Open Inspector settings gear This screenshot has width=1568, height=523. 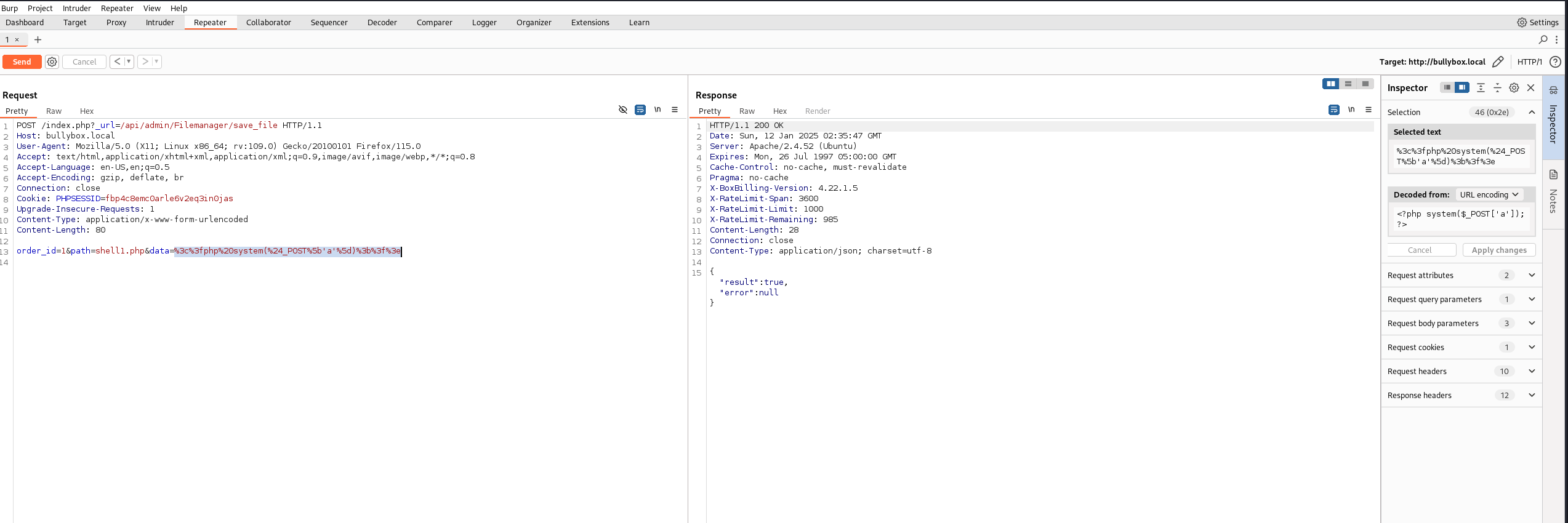click(1514, 87)
